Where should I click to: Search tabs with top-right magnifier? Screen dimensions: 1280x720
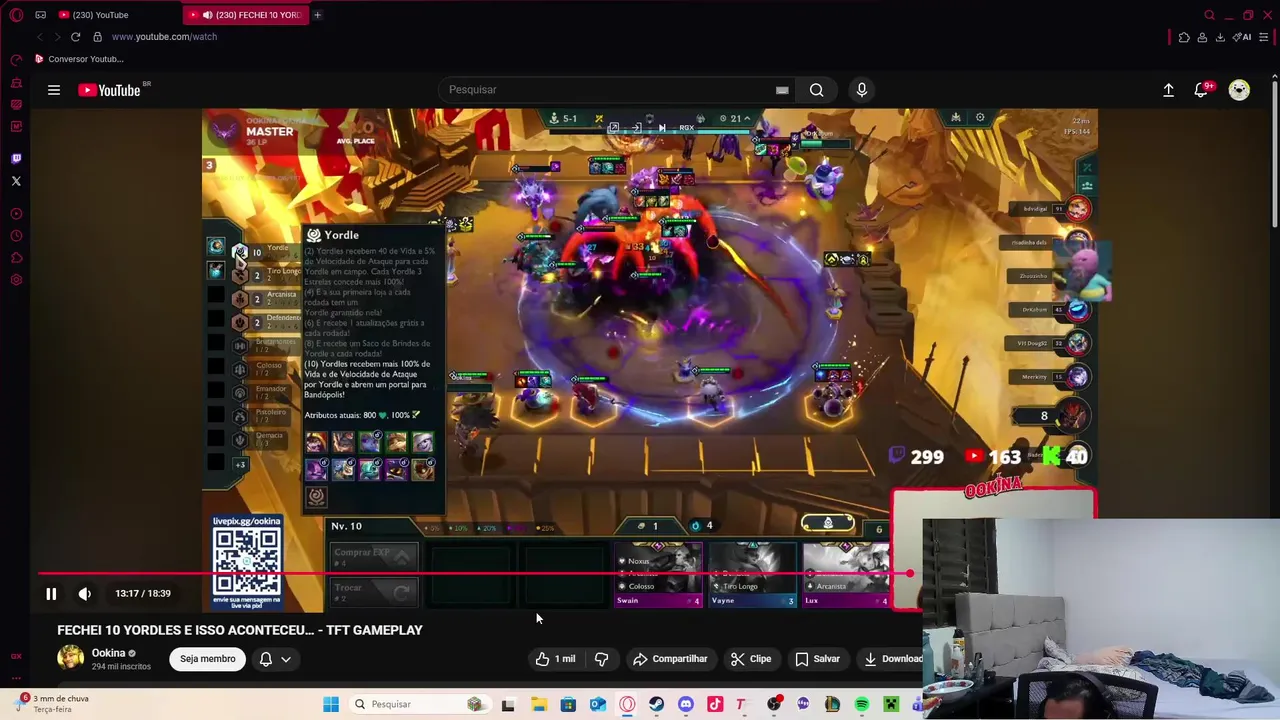coord(1209,15)
